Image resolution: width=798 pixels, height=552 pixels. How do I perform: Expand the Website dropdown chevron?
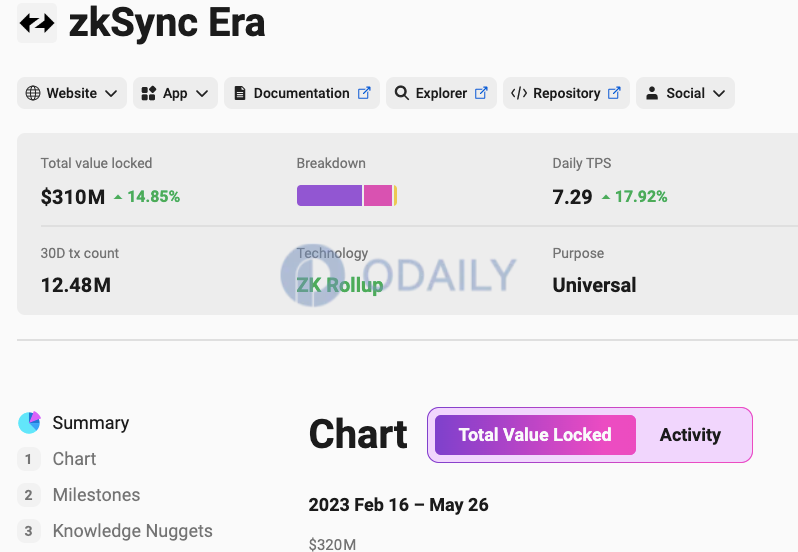[x=111, y=94]
